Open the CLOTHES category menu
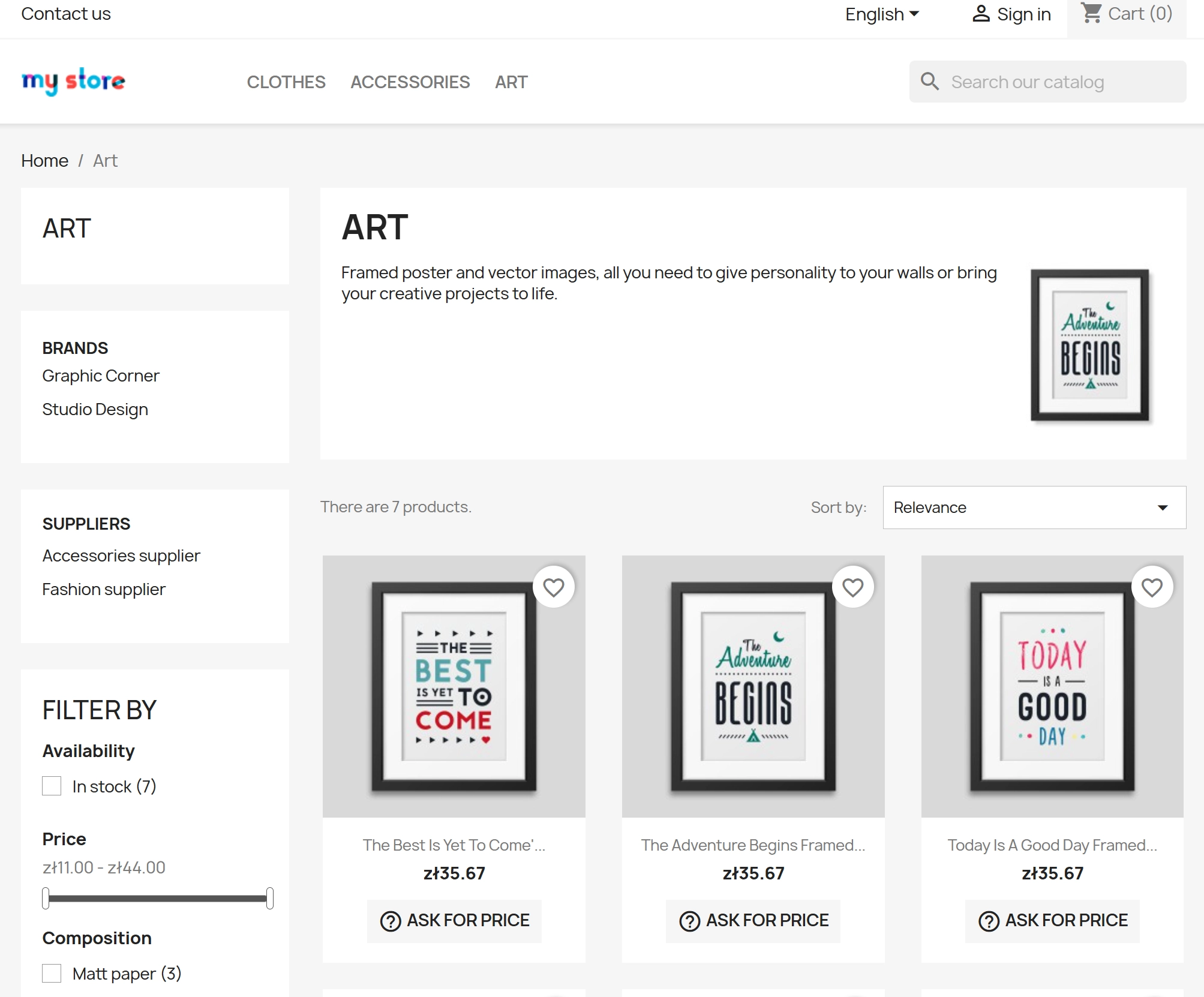Image resolution: width=1204 pixels, height=997 pixels. [286, 82]
